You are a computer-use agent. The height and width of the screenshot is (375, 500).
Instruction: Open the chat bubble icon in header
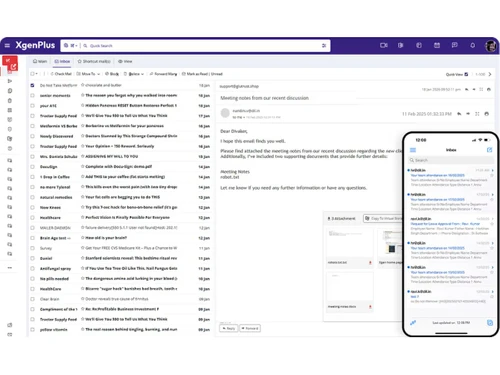pos(454,45)
